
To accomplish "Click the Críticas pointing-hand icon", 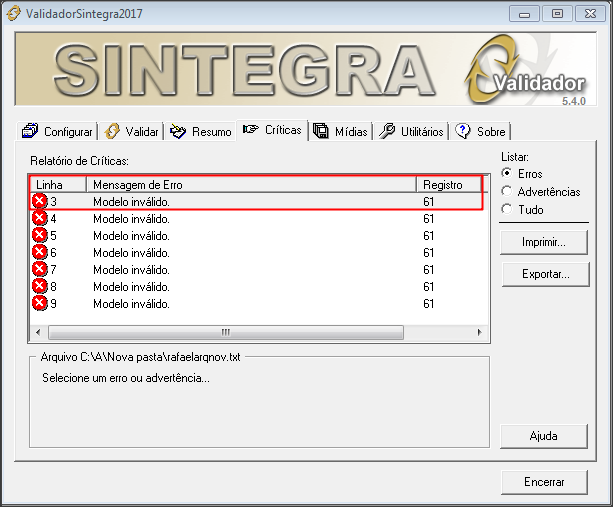I will click(x=251, y=129).
